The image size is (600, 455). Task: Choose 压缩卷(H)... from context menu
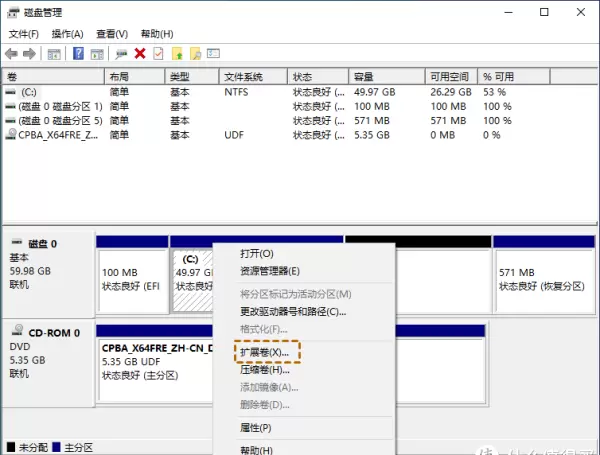(265, 369)
